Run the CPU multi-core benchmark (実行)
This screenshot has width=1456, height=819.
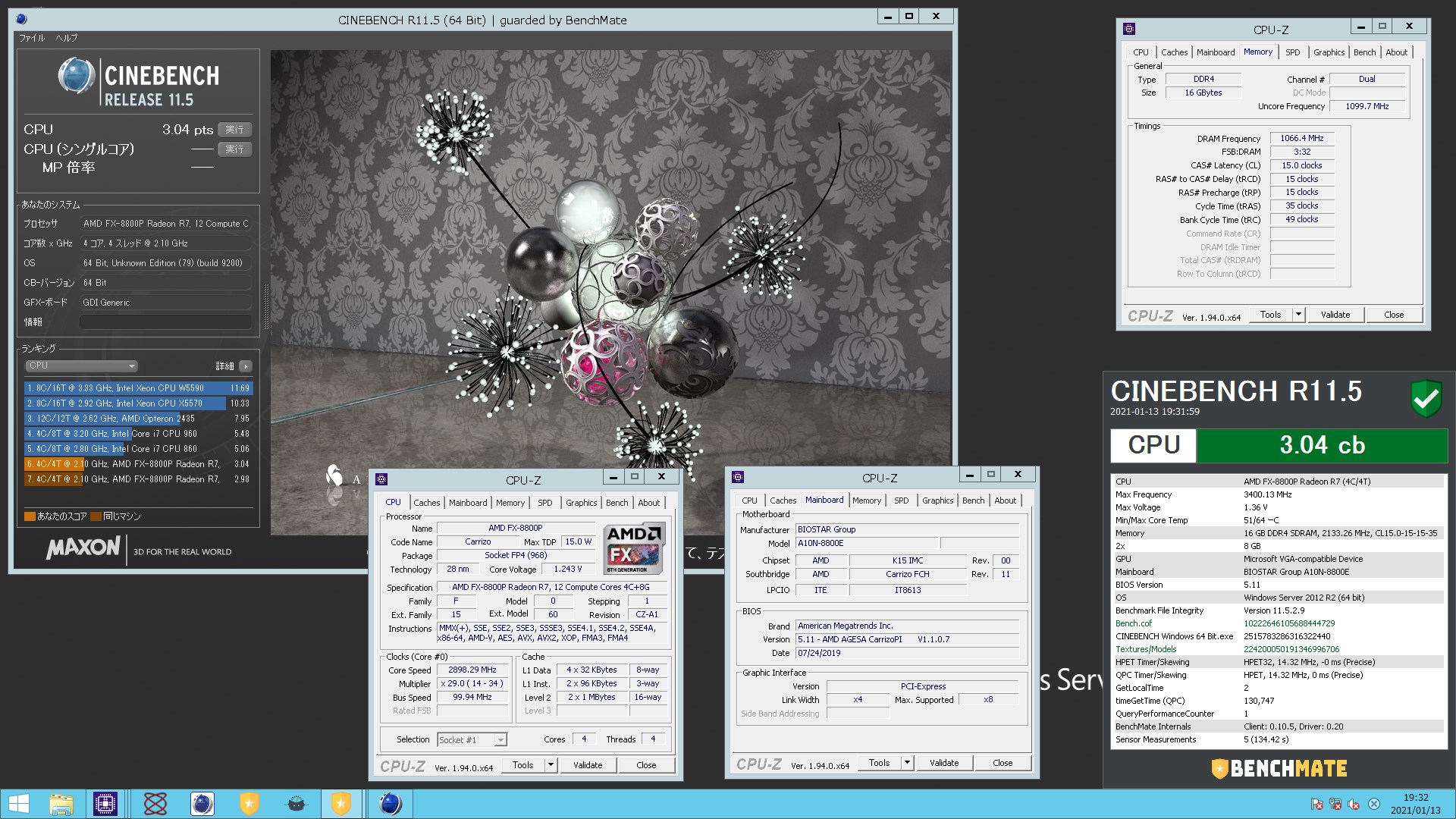coord(234,130)
